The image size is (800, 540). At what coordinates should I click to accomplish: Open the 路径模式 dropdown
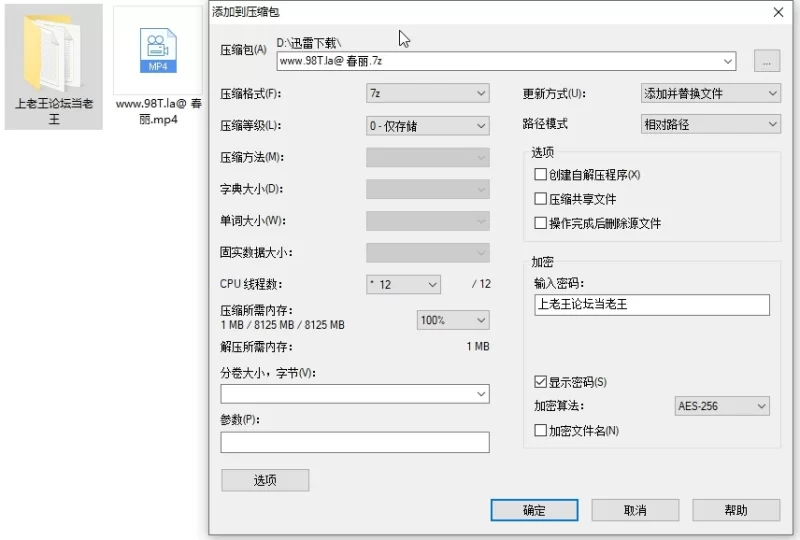[710, 124]
